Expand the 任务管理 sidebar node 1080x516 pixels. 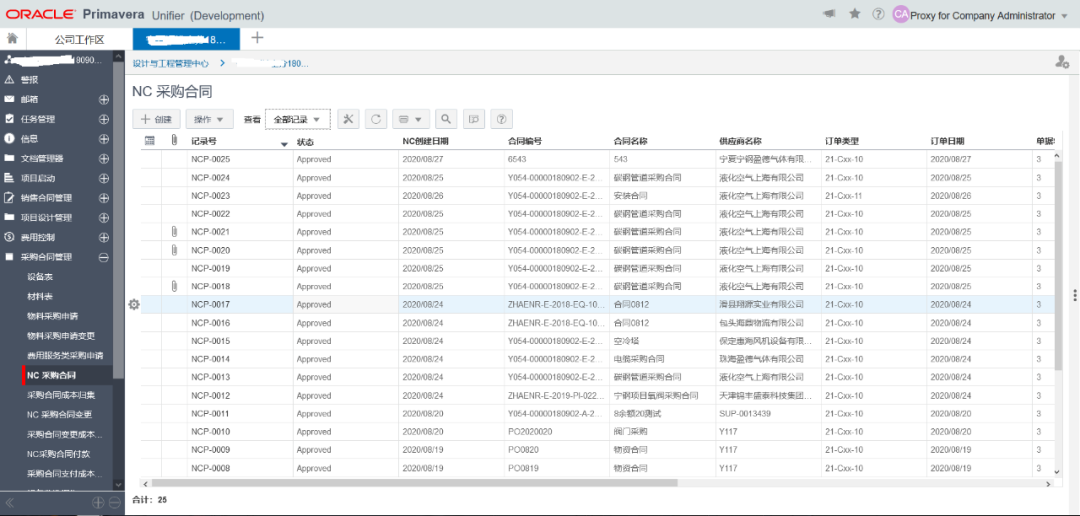pos(103,119)
